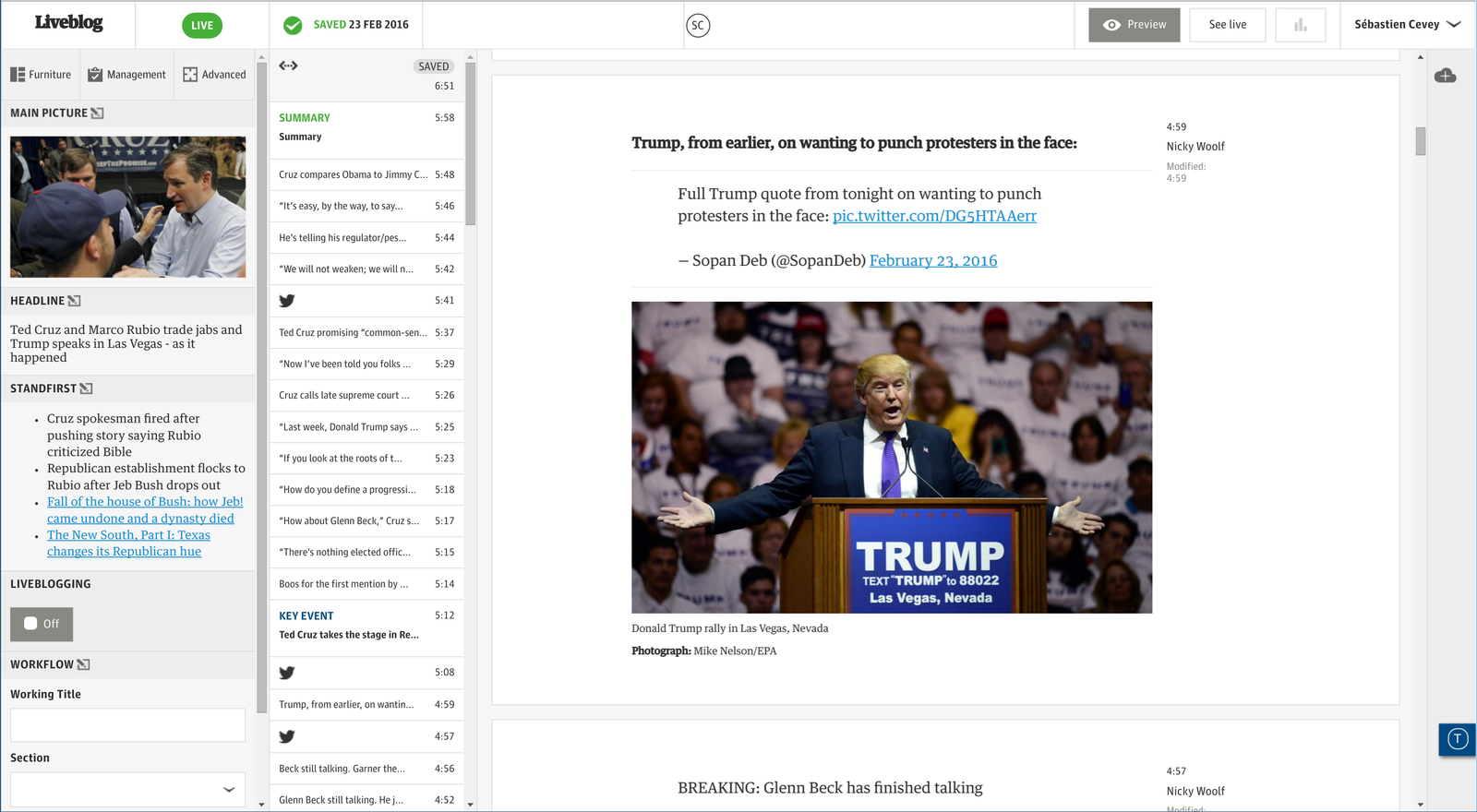Click the Nicky Woolf author name at 4:59
This screenshot has height=812, width=1477.
[1195, 147]
